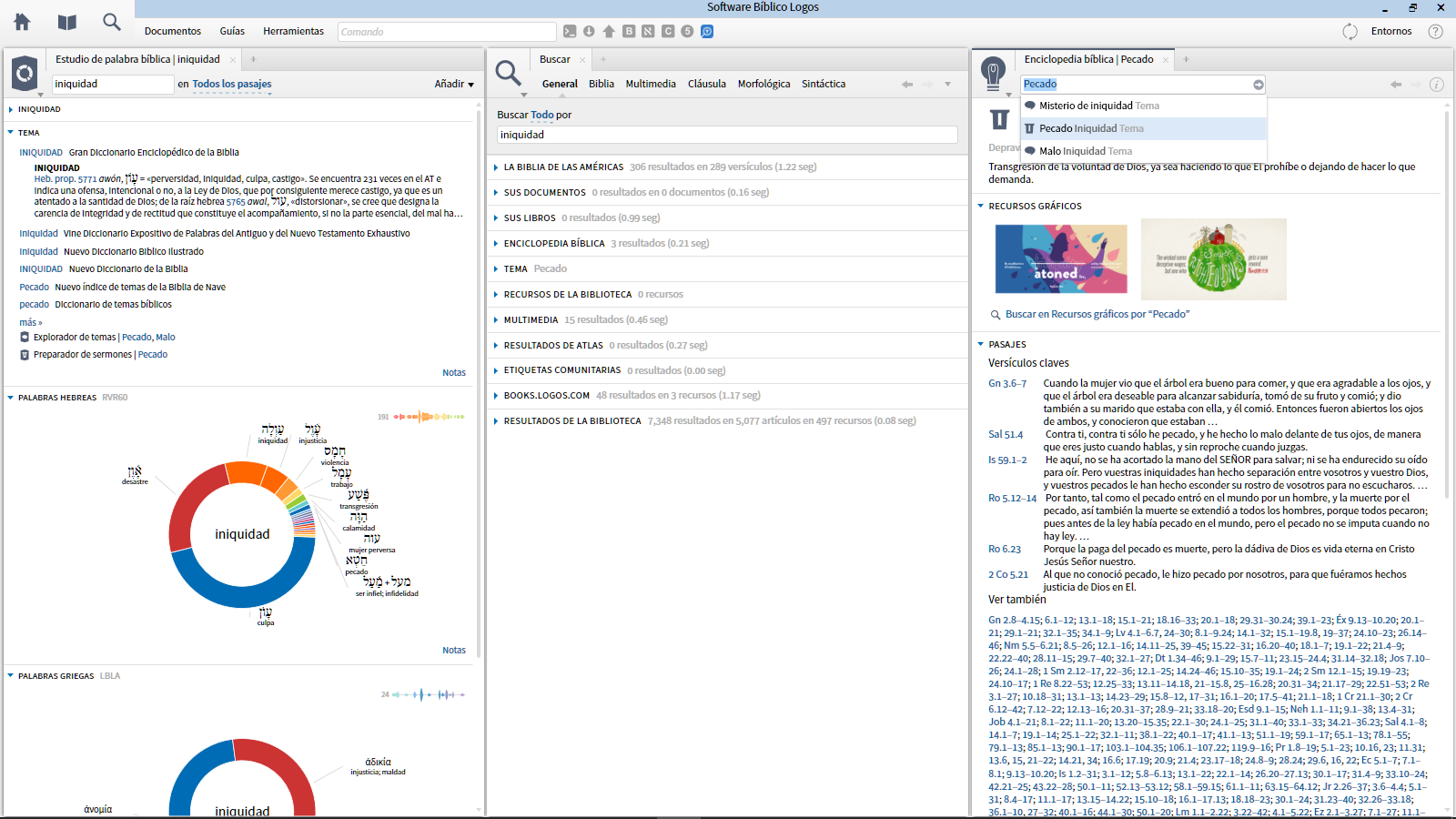
Task: Open the Añadir dropdown
Action: [454, 84]
